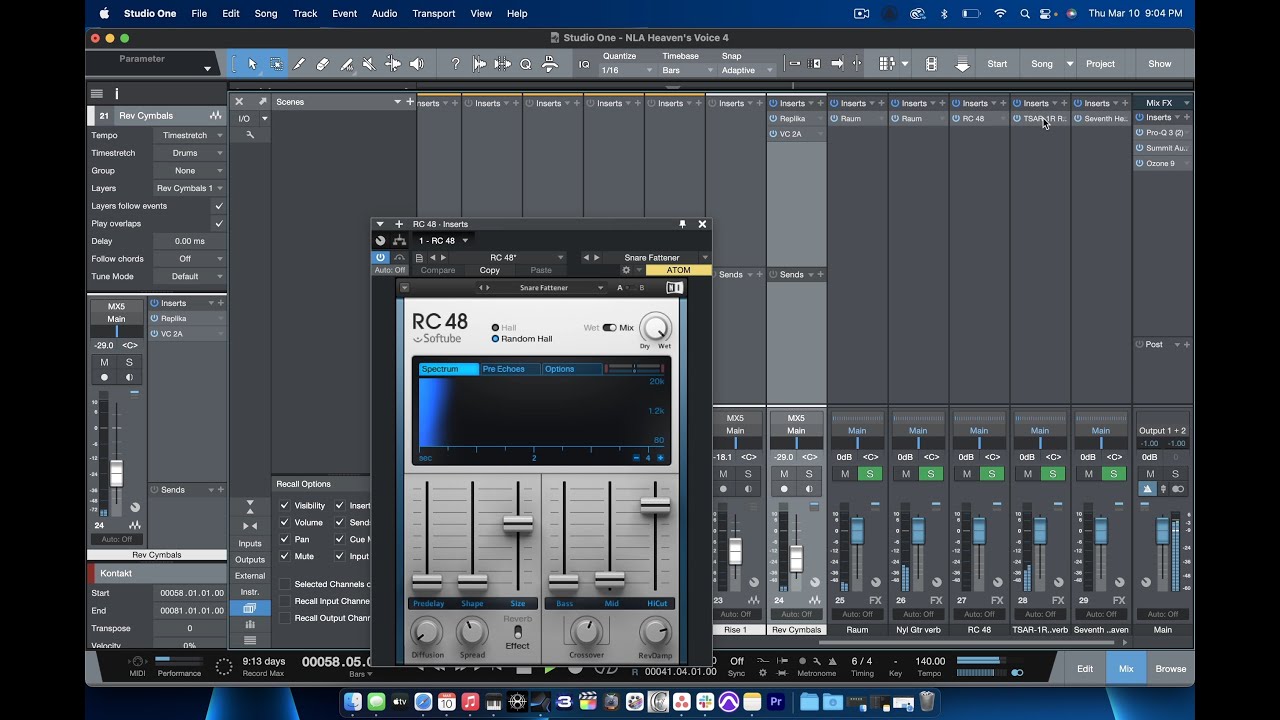Open the Timebase Bars dropdown
The image size is (1280, 720).
tap(686, 71)
